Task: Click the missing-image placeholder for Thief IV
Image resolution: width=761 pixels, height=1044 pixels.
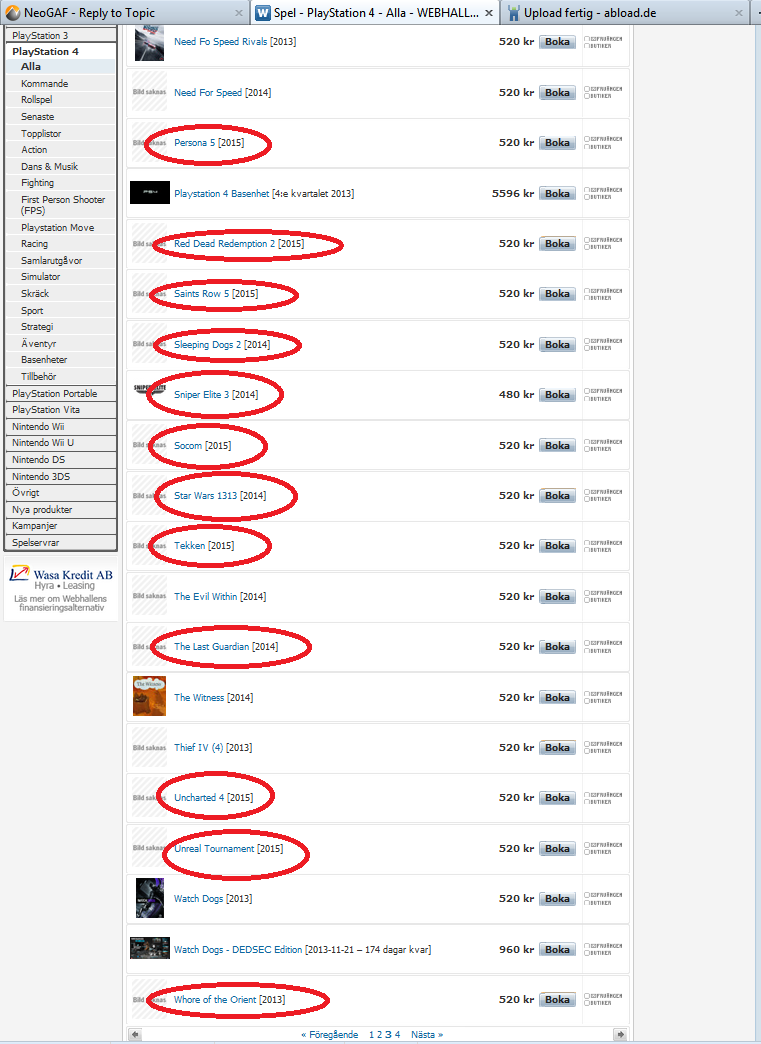Action: 149,748
